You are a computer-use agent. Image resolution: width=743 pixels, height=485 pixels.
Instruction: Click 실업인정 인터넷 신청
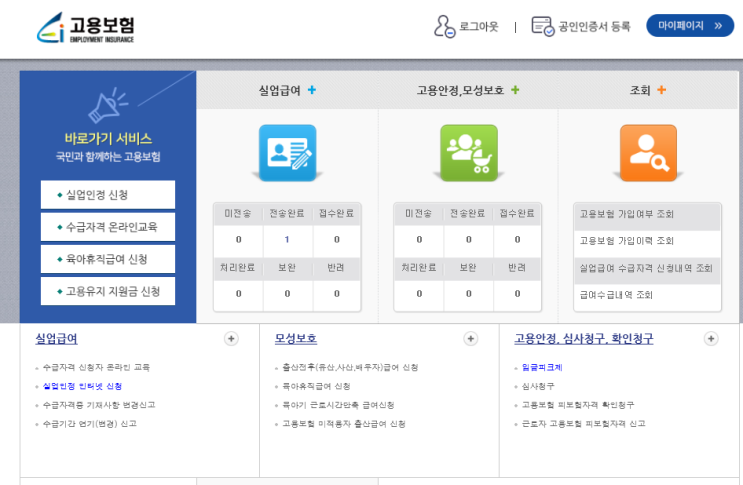coord(82,386)
